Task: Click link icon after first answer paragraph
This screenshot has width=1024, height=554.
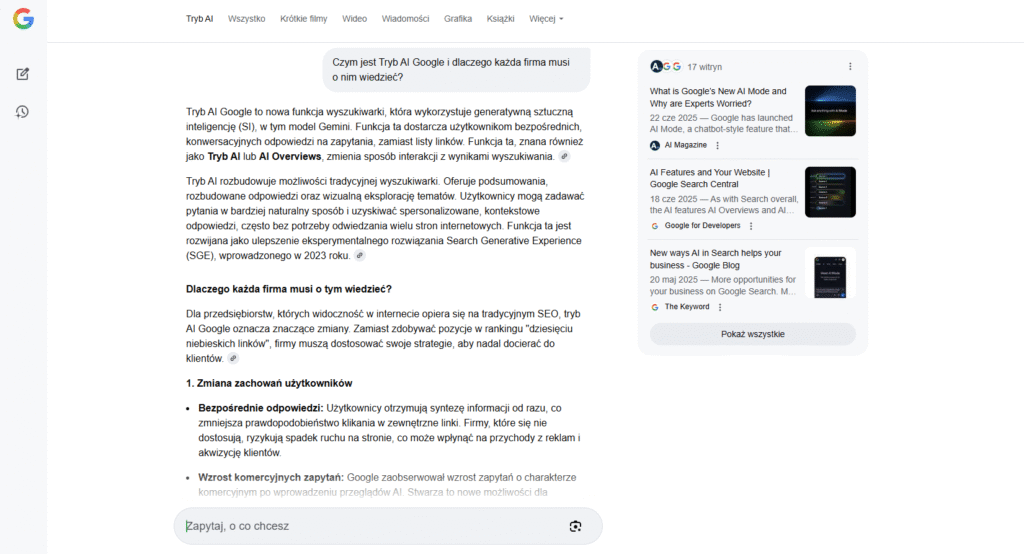Action: (564, 157)
